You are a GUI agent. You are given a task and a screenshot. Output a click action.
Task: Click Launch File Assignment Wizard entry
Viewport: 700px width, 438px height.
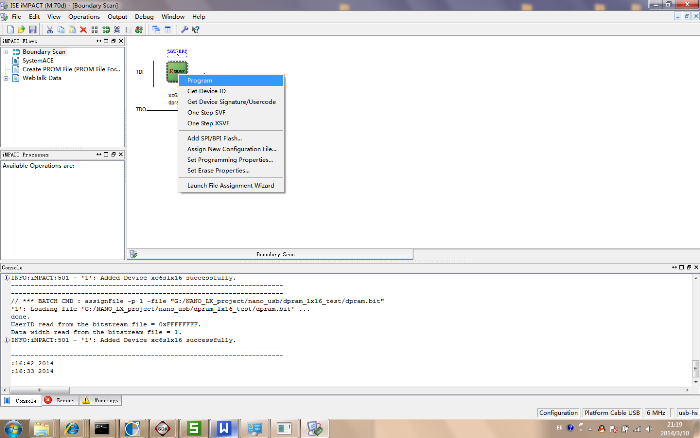230,186
